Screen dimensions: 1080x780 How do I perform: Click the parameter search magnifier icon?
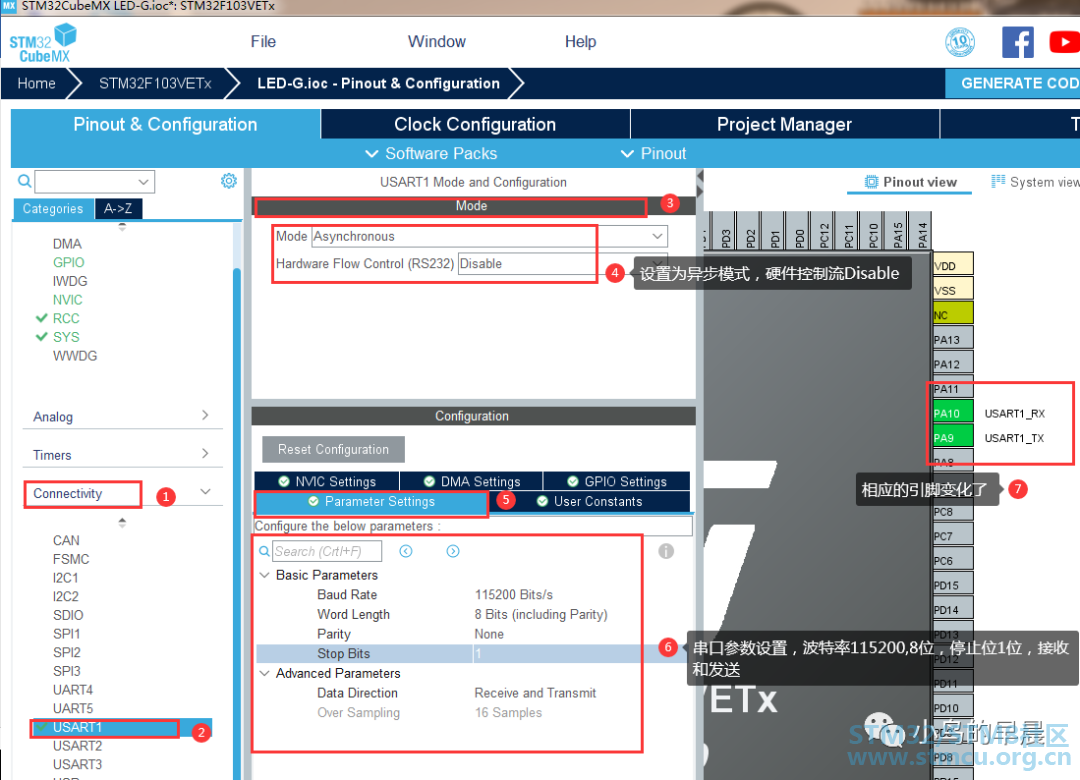(264, 551)
